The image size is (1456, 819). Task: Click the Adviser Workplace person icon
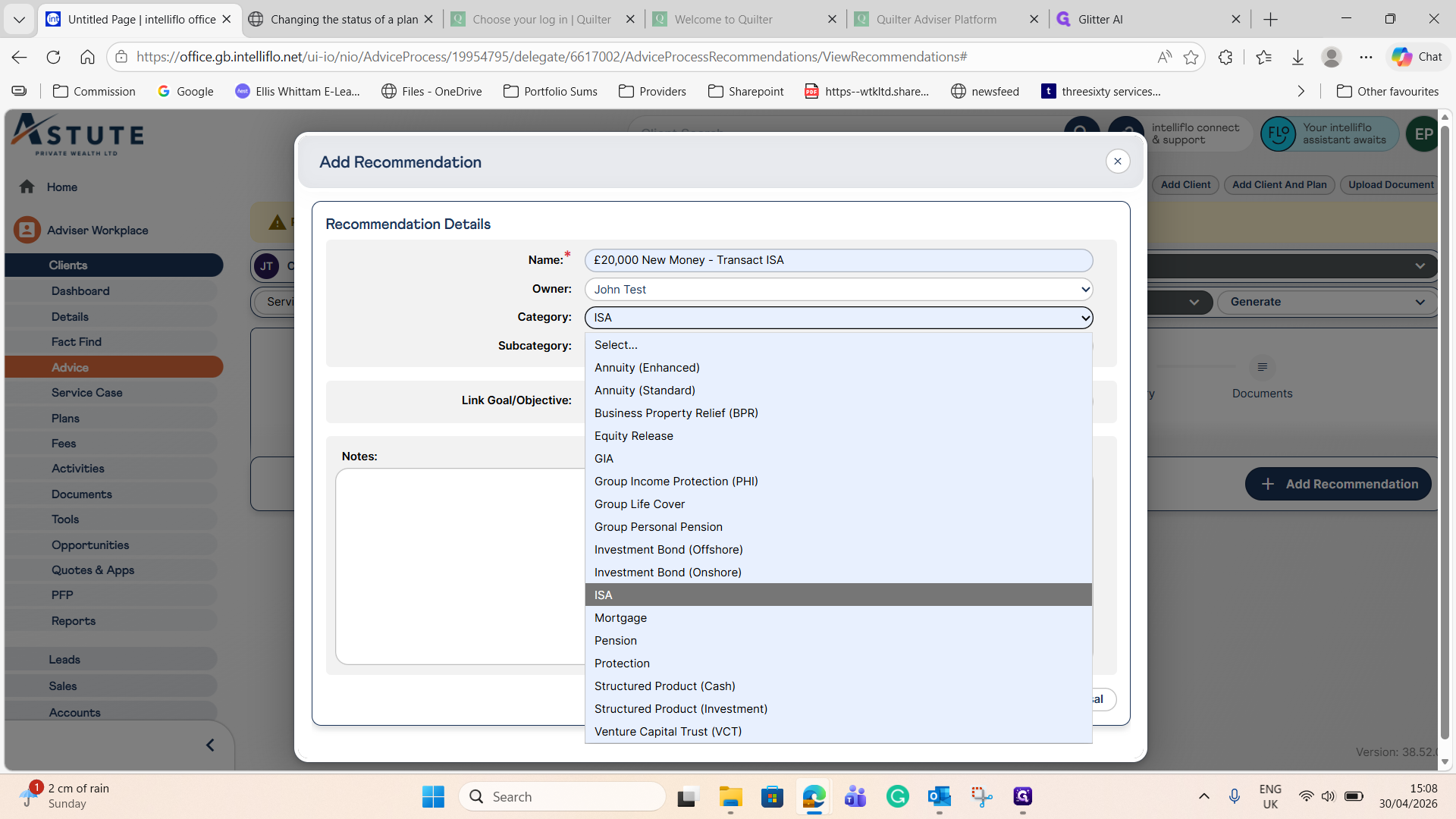(x=27, y=230)
